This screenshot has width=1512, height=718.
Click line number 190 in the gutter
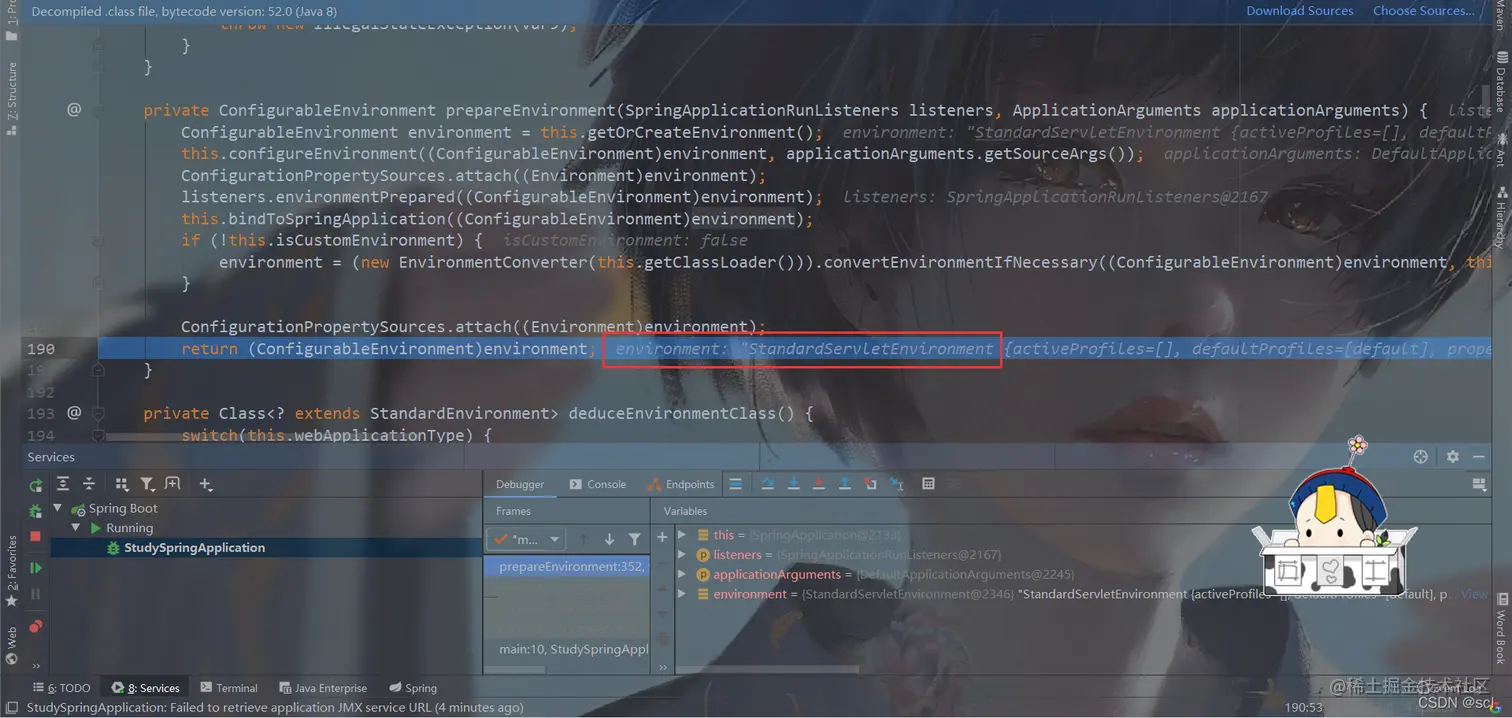coord(41,348)
